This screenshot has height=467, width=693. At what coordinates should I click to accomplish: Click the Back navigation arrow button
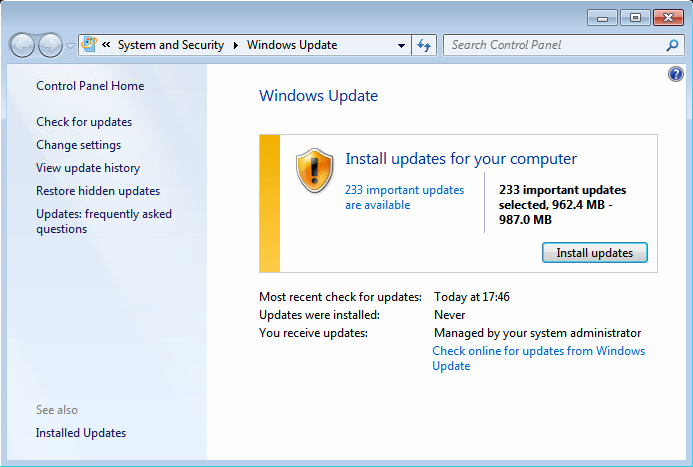(x=22, y=45)
